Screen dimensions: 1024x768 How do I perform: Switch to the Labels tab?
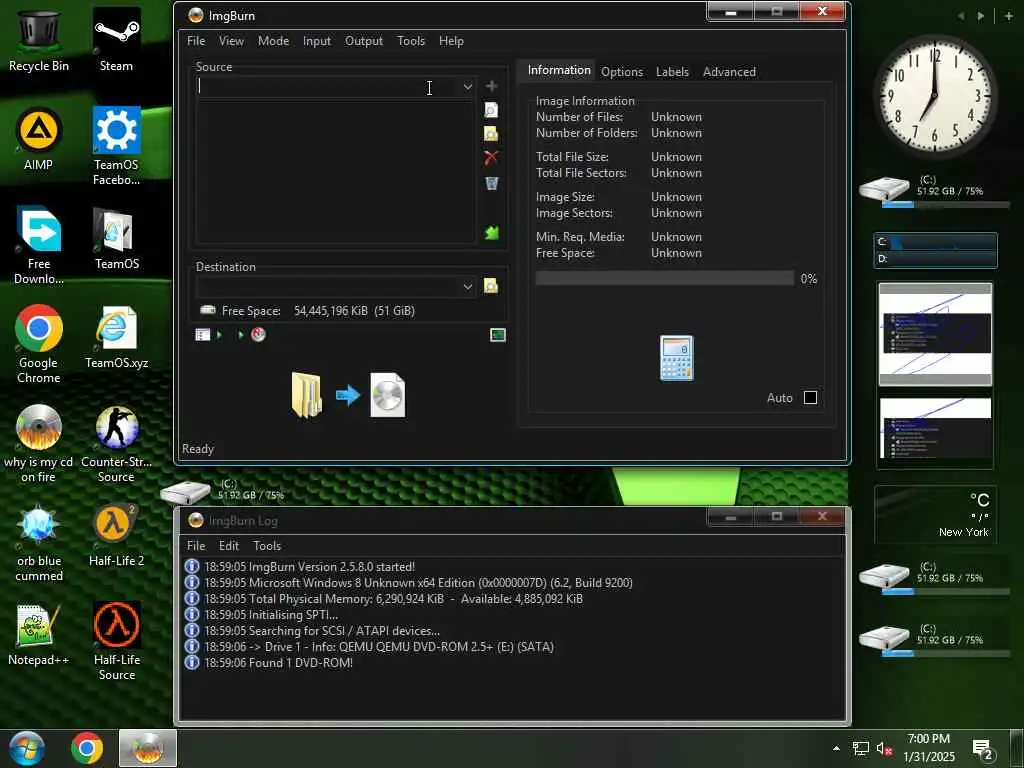[672, 72]
